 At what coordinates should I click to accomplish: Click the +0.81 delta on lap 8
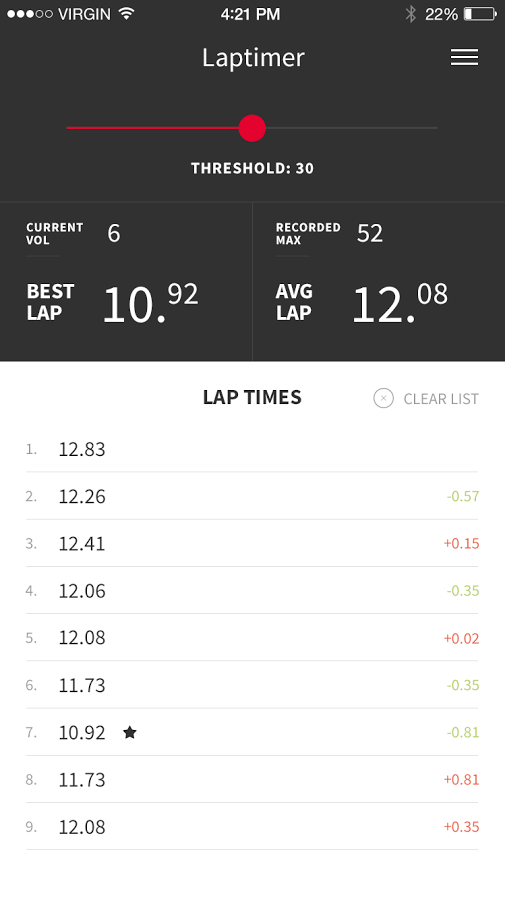click(461, 779)
